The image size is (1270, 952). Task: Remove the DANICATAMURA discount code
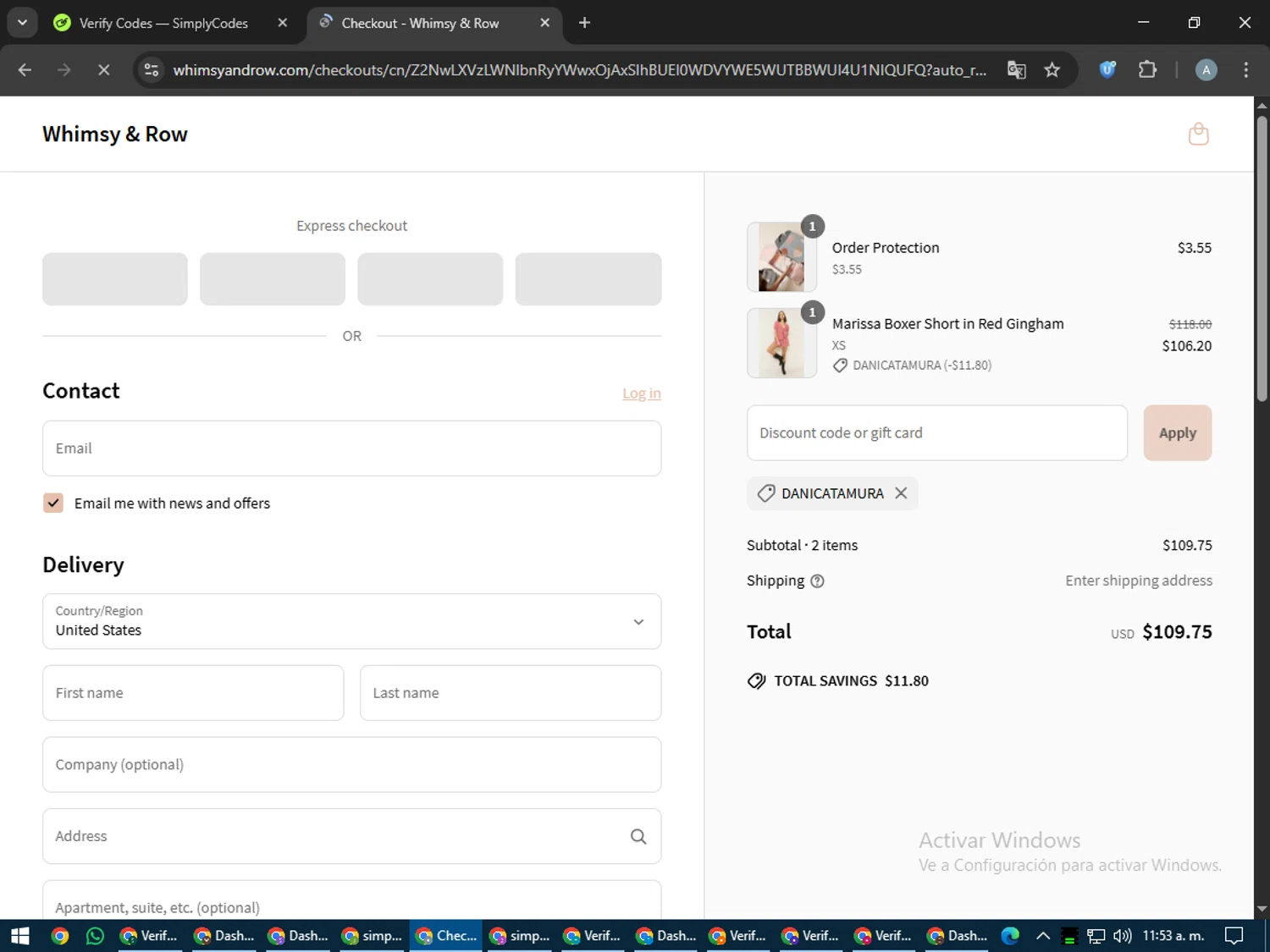tap(901, 493)
